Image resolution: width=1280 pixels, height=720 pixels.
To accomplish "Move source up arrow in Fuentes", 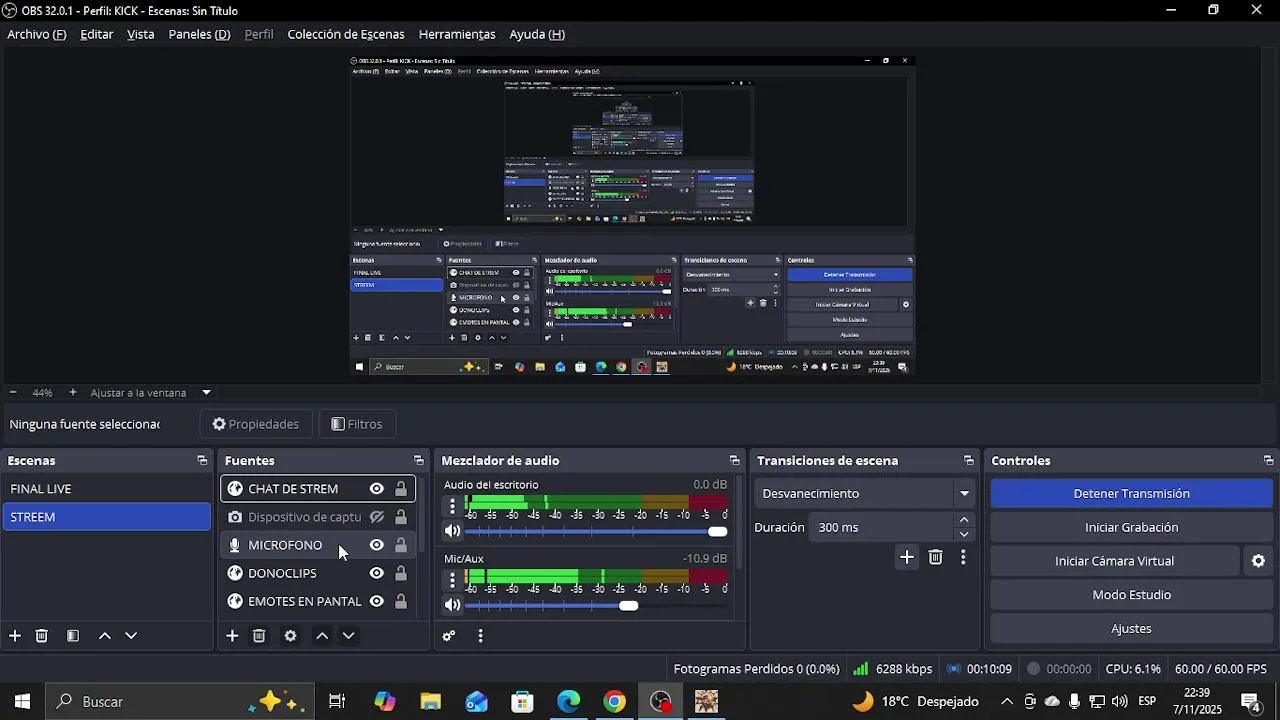I will (x=322, y=636).
